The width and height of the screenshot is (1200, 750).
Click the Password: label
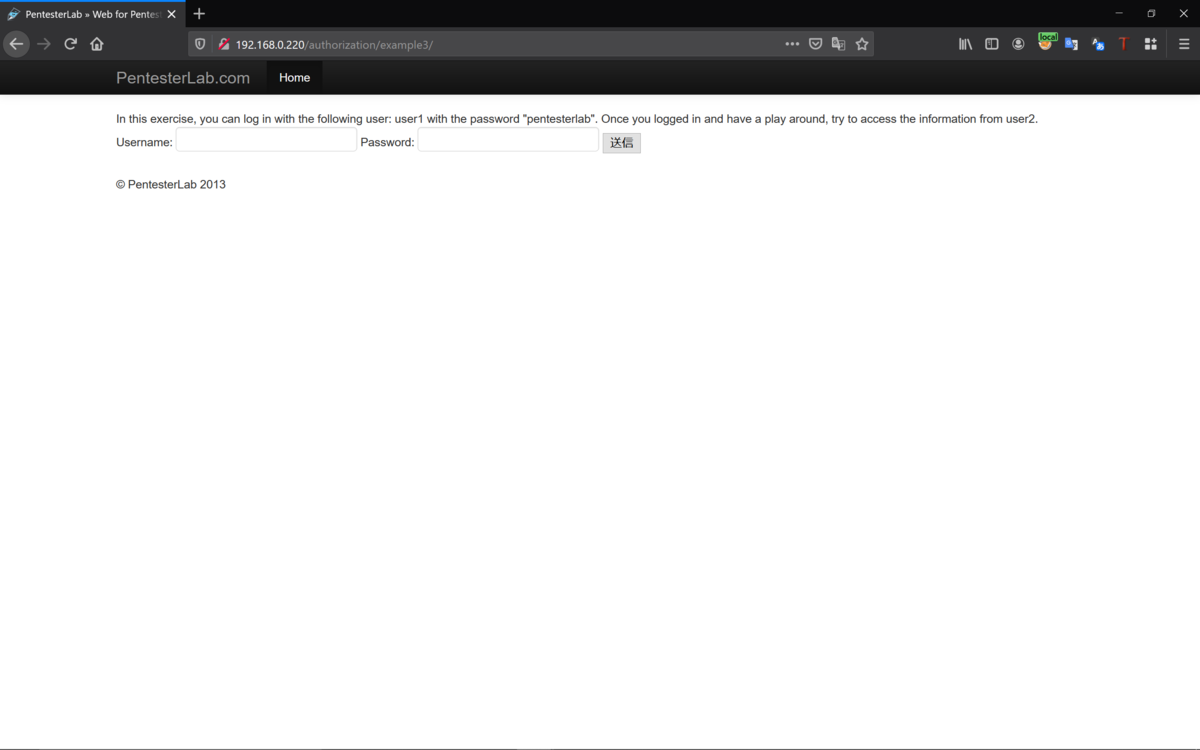pyautogui.click(x=387, y=142)
